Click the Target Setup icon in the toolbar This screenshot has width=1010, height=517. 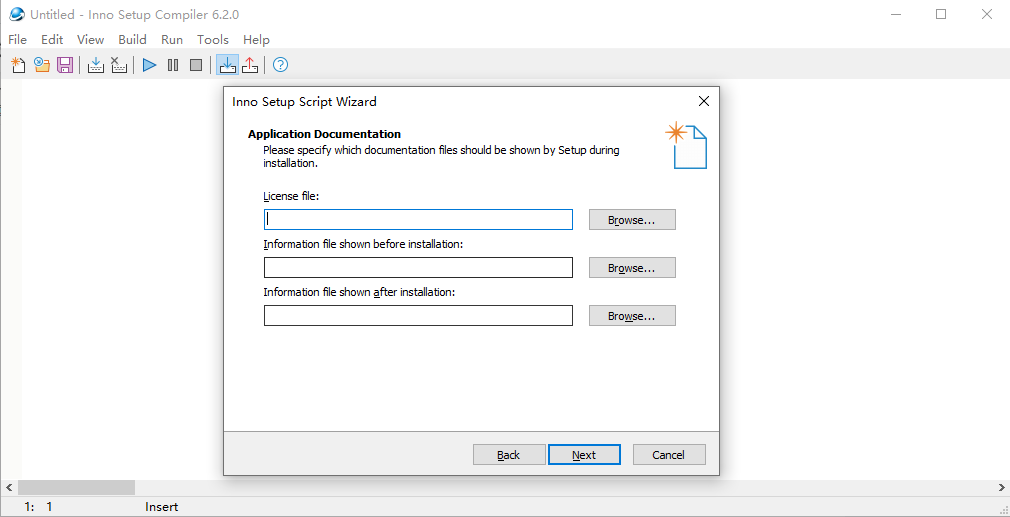point(227,65)
